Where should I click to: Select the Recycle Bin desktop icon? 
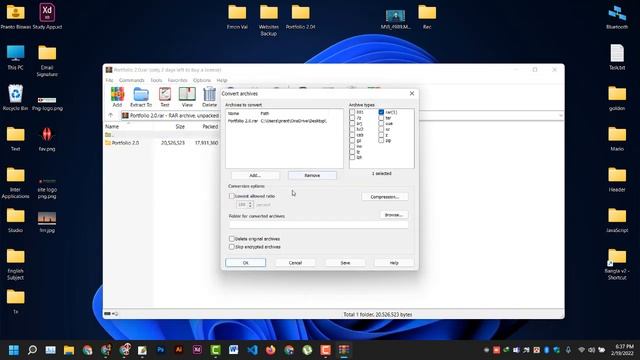coord(15,98)
